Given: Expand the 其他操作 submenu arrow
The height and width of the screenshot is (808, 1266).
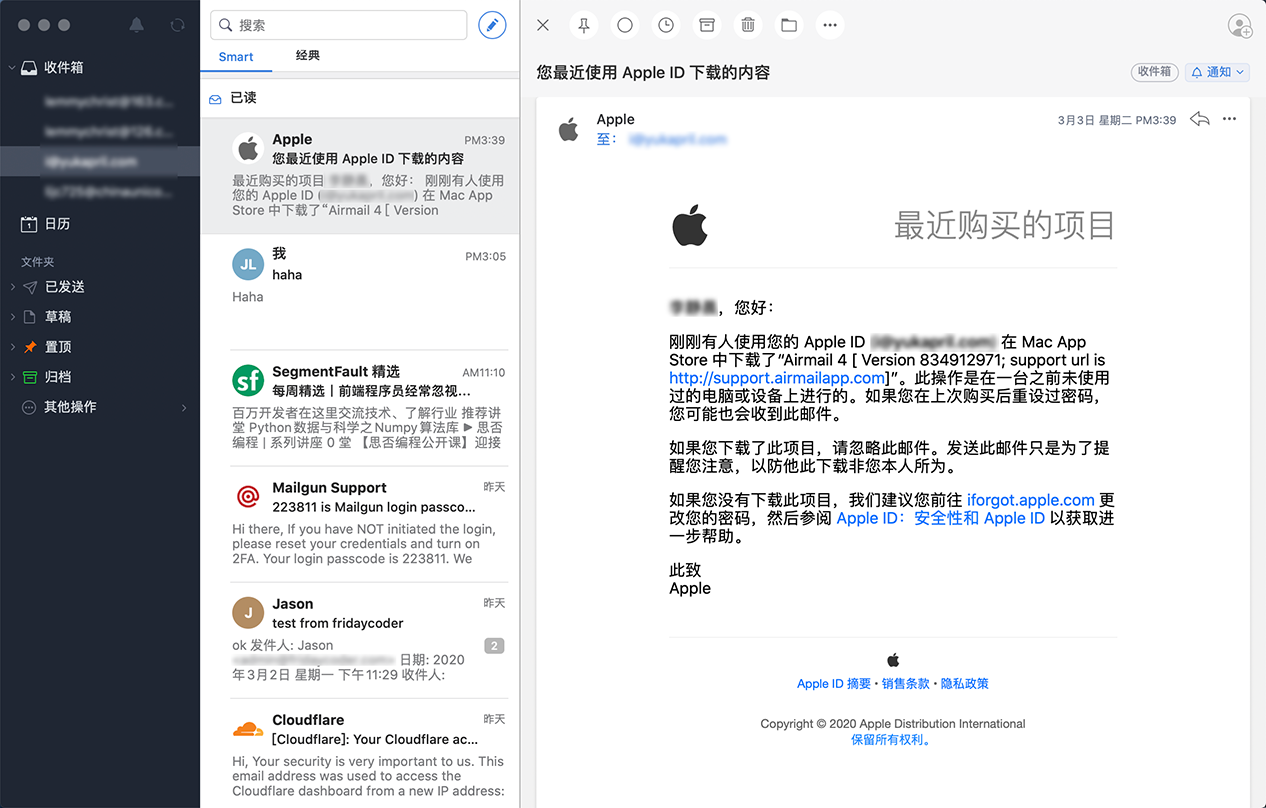Looking at the screenshot, I should click(x=184, y=407).
